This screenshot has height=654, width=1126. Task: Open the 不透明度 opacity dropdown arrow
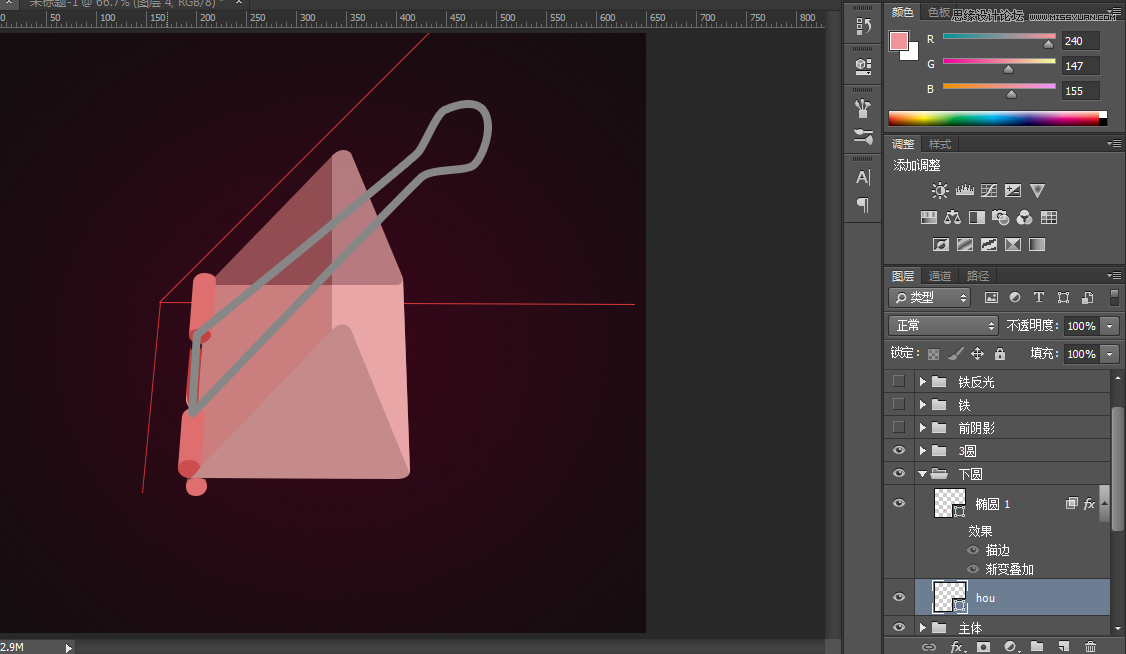click(1110, 326)
